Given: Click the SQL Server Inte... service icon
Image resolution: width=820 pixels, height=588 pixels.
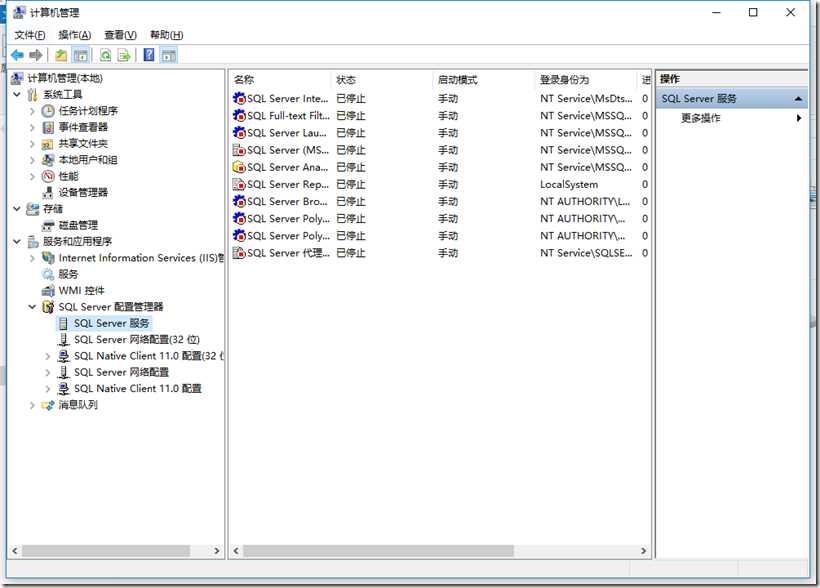Looking at the screenshot, I should coord(239,98).
